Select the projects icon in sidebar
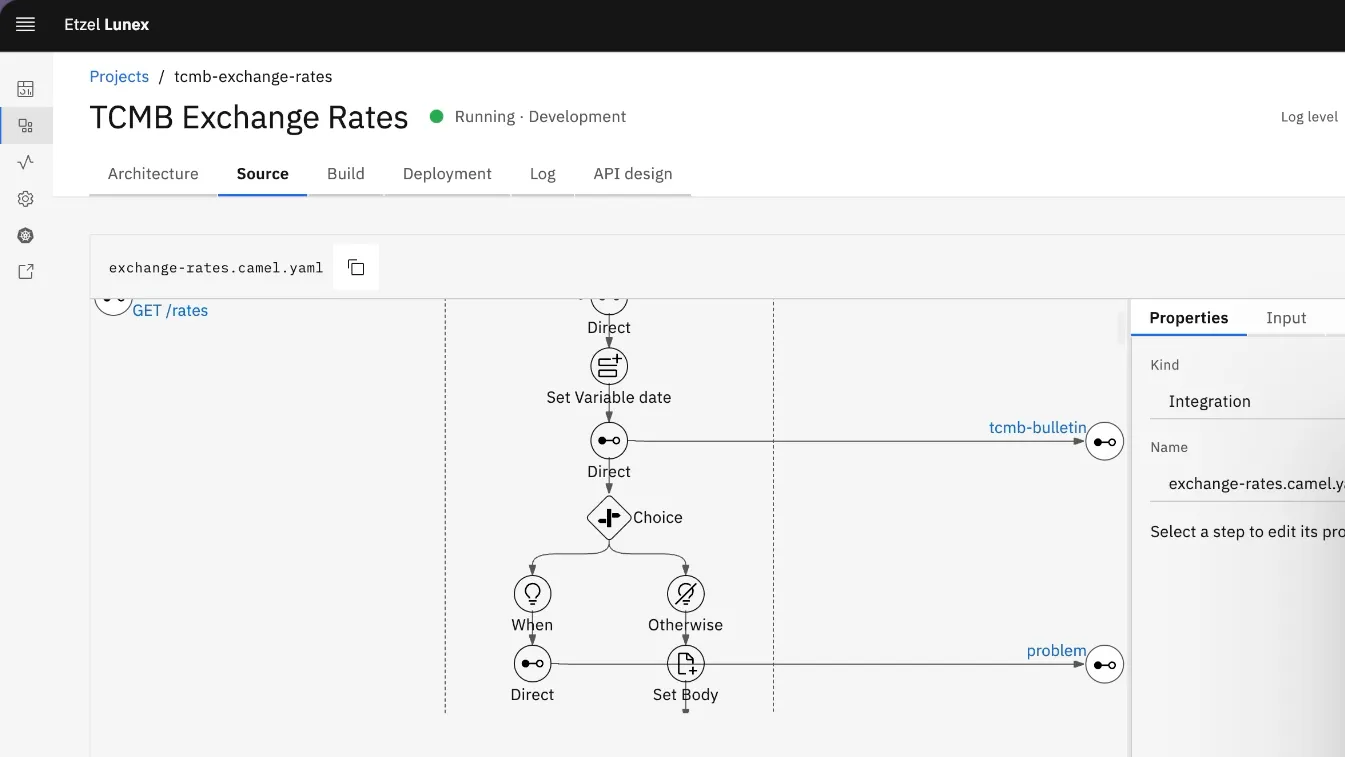Screen dimensions: 1345x757 26,126
